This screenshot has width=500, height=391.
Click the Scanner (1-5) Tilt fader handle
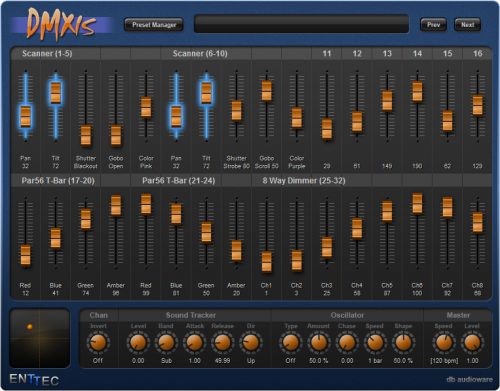(x=56, y=93)
